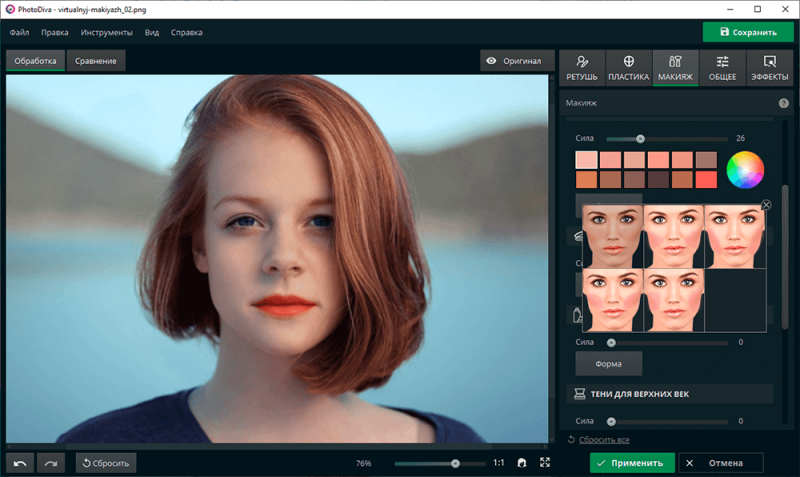Image resolution: width=800 pixels, height=477 pixels.
Task: Open the Макияж help question icon
Action: (783, 103)
